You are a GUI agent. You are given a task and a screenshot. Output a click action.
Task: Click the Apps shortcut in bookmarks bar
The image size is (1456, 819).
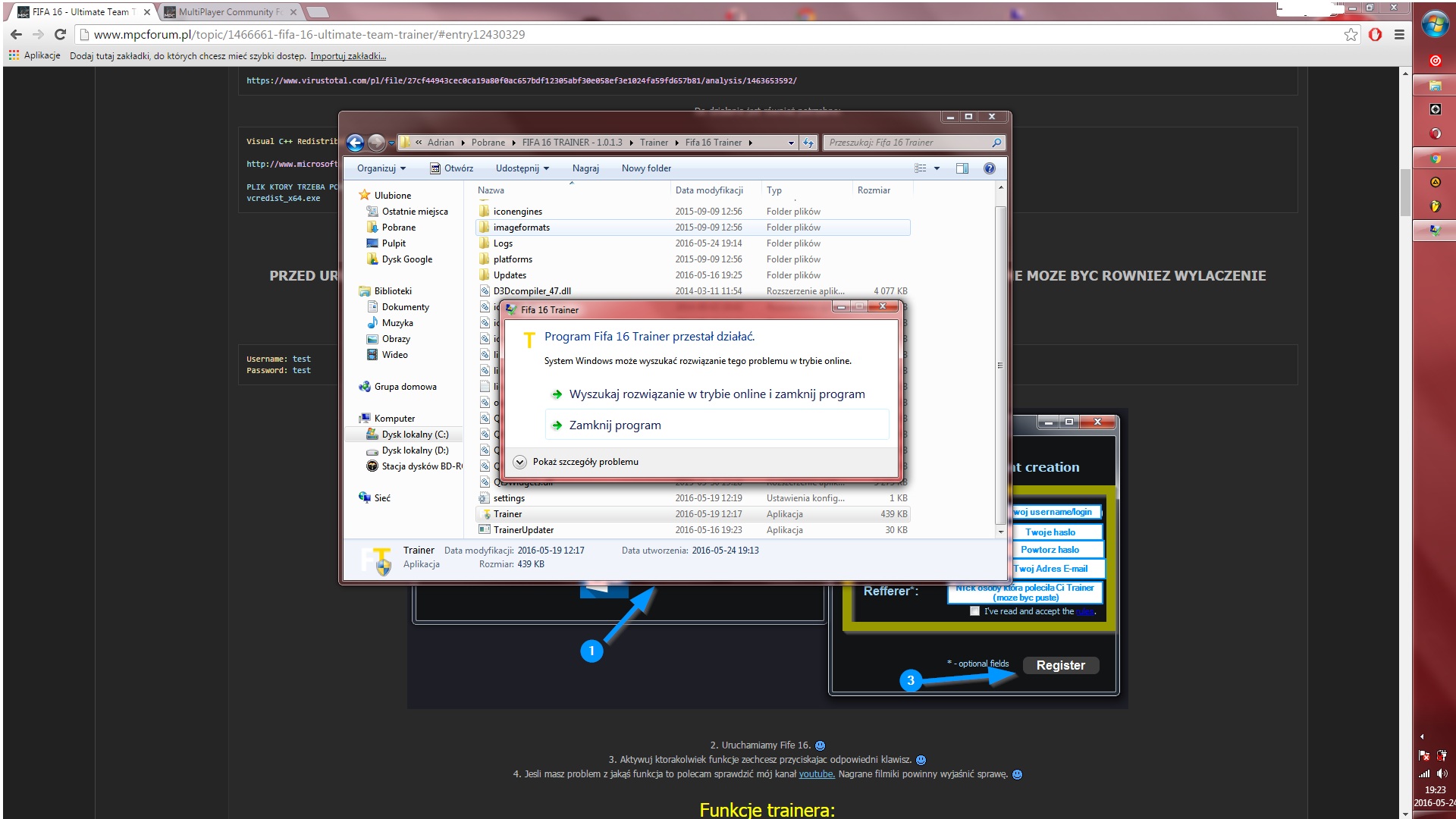click(x=35, y=55)
